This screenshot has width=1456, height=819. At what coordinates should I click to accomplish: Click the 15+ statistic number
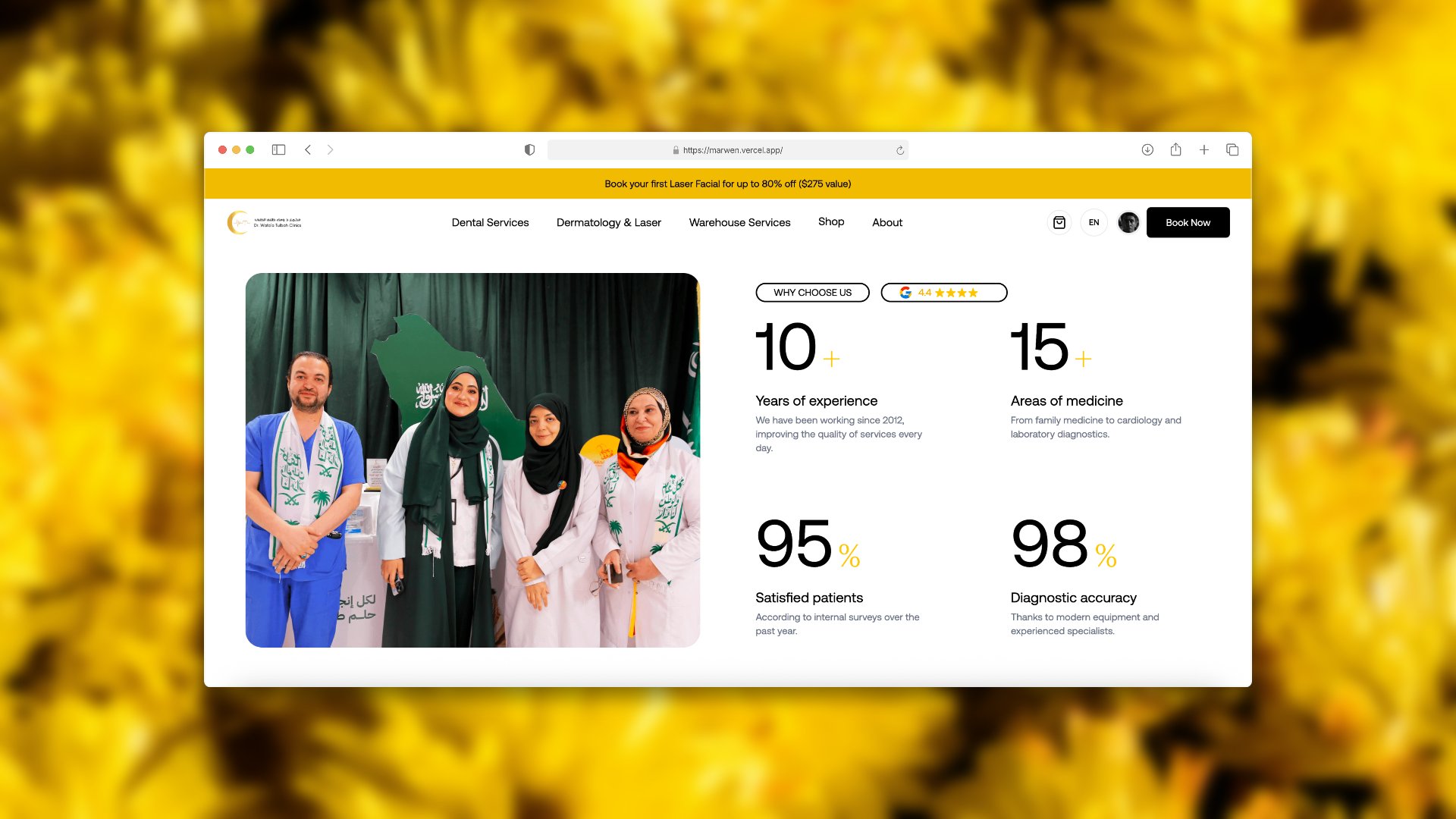[x=1051, y=347]
